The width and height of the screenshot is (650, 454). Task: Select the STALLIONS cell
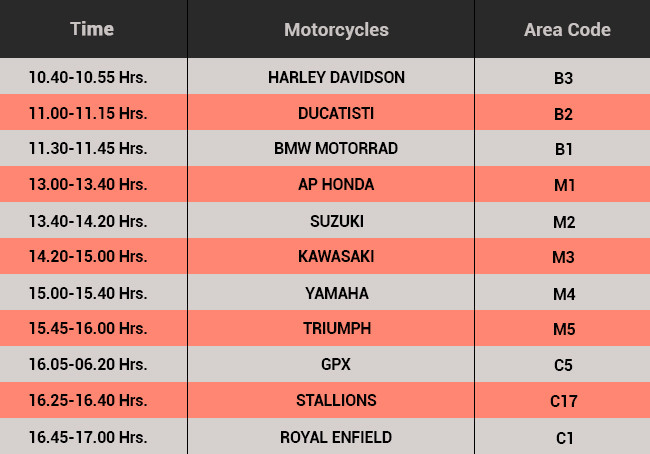point(336,401)
